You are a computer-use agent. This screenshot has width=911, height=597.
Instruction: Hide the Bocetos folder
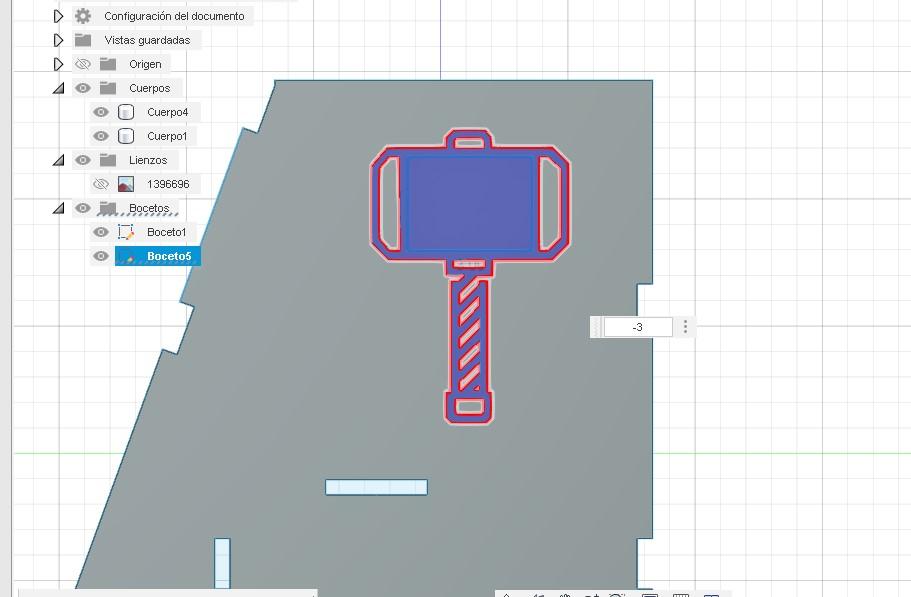click(83, 208)
